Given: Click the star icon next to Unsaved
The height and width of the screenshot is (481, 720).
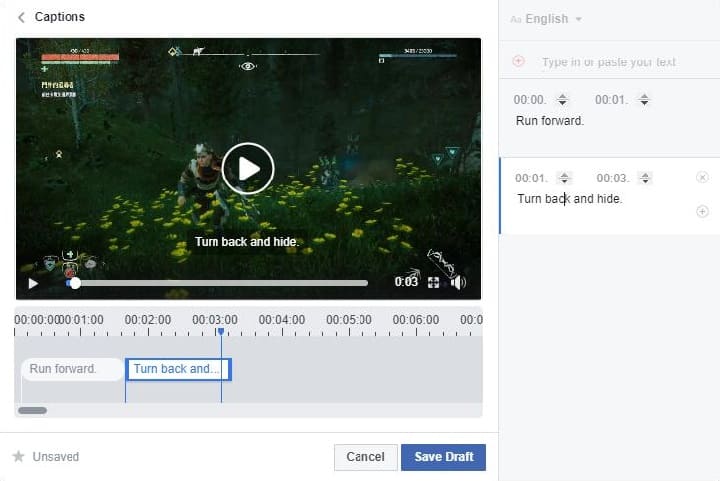Looking at the screenshot, I should [x=18, y=457].
